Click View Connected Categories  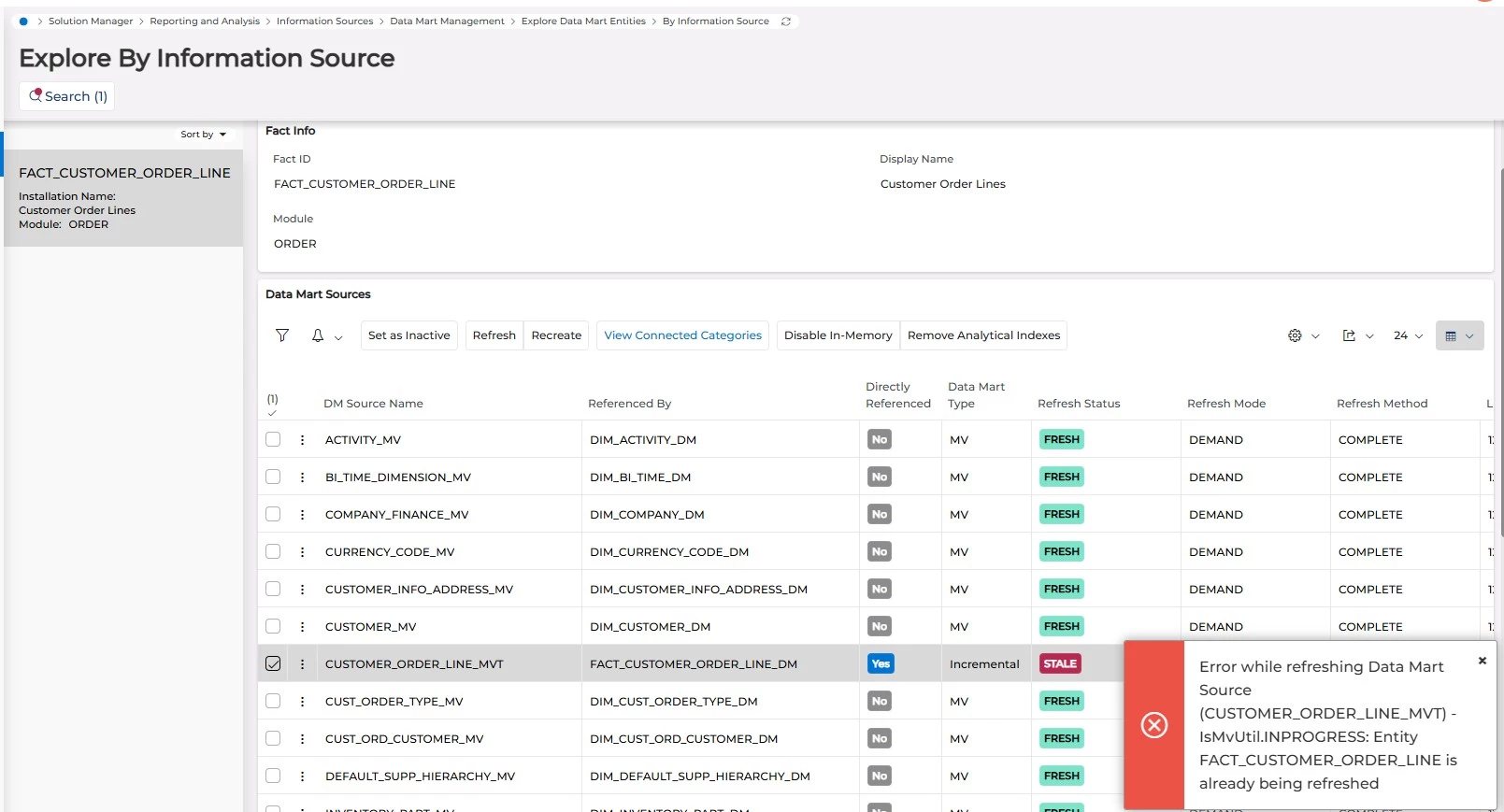click(x=682, y=335)
